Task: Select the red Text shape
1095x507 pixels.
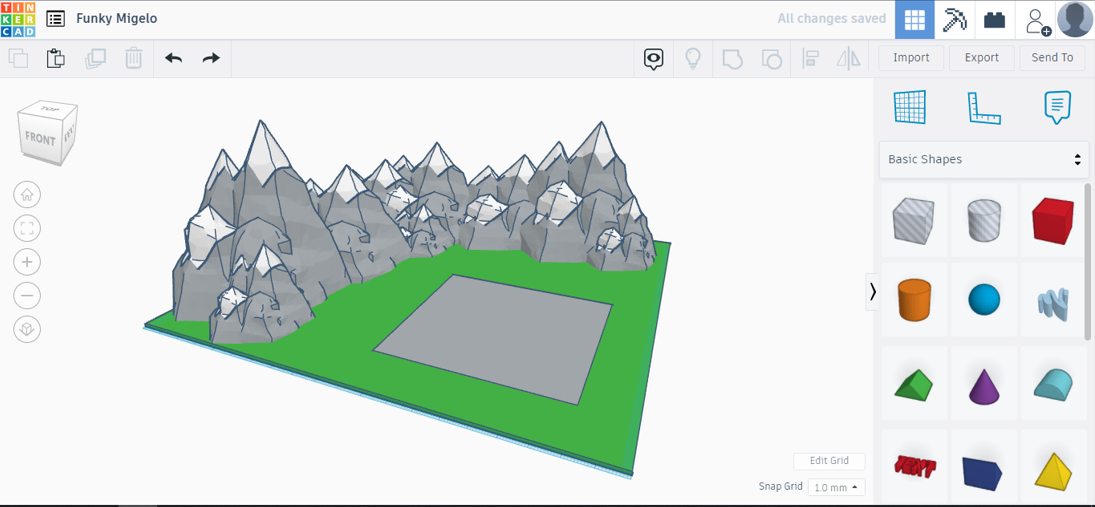Action: 914,465
